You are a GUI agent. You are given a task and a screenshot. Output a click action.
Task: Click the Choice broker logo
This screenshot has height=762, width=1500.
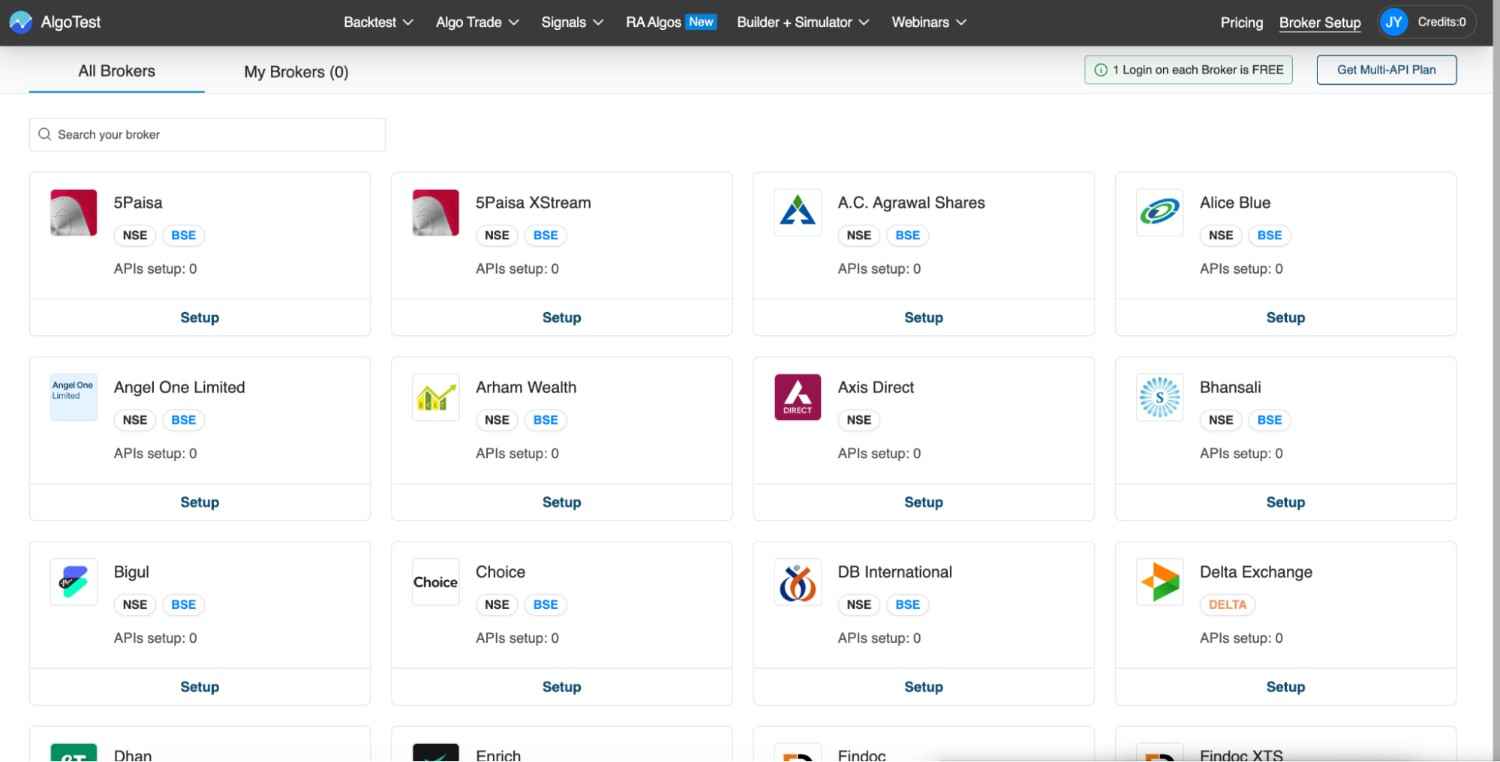coord(436,582)
